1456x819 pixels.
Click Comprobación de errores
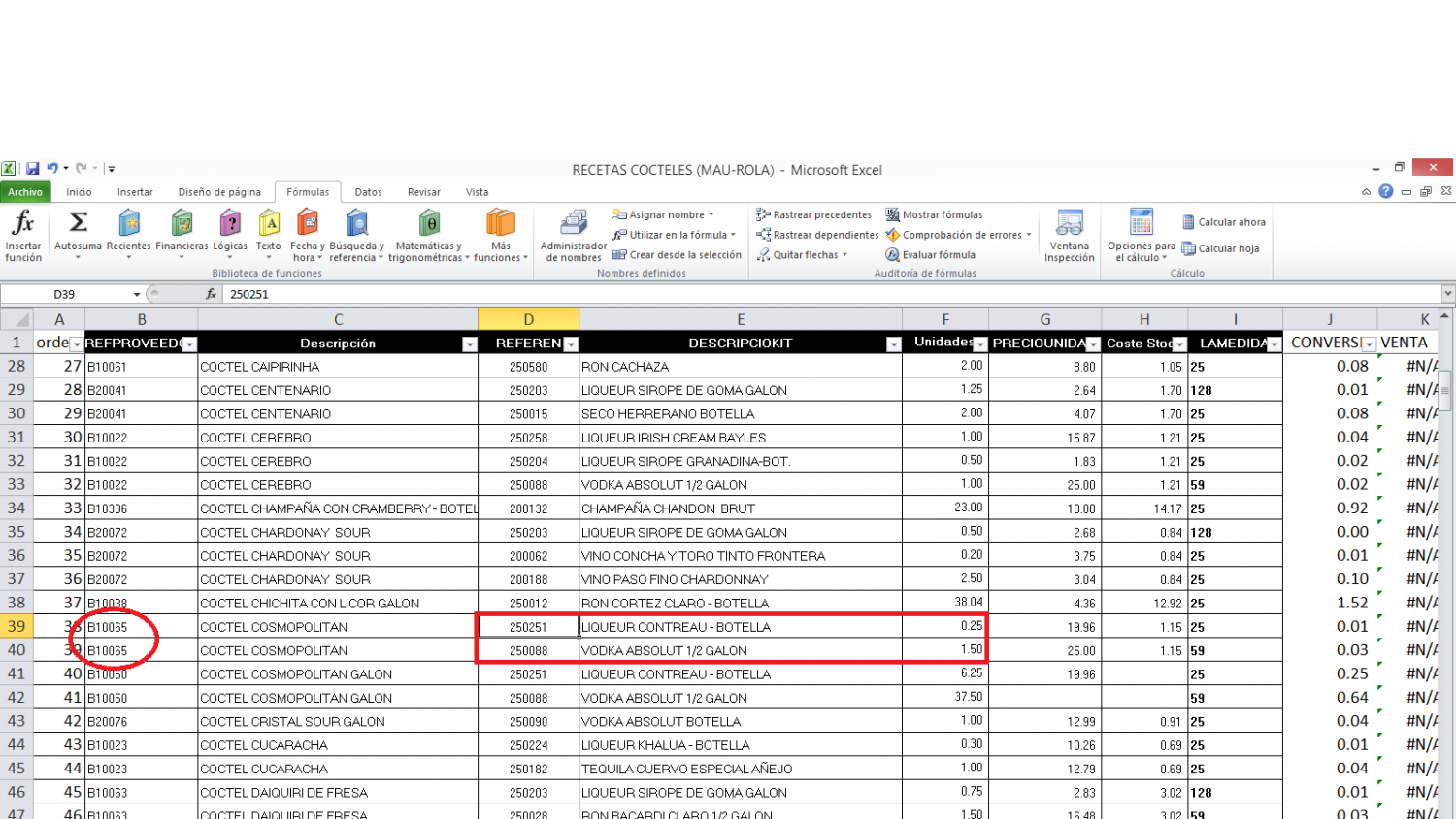(958, 235)
